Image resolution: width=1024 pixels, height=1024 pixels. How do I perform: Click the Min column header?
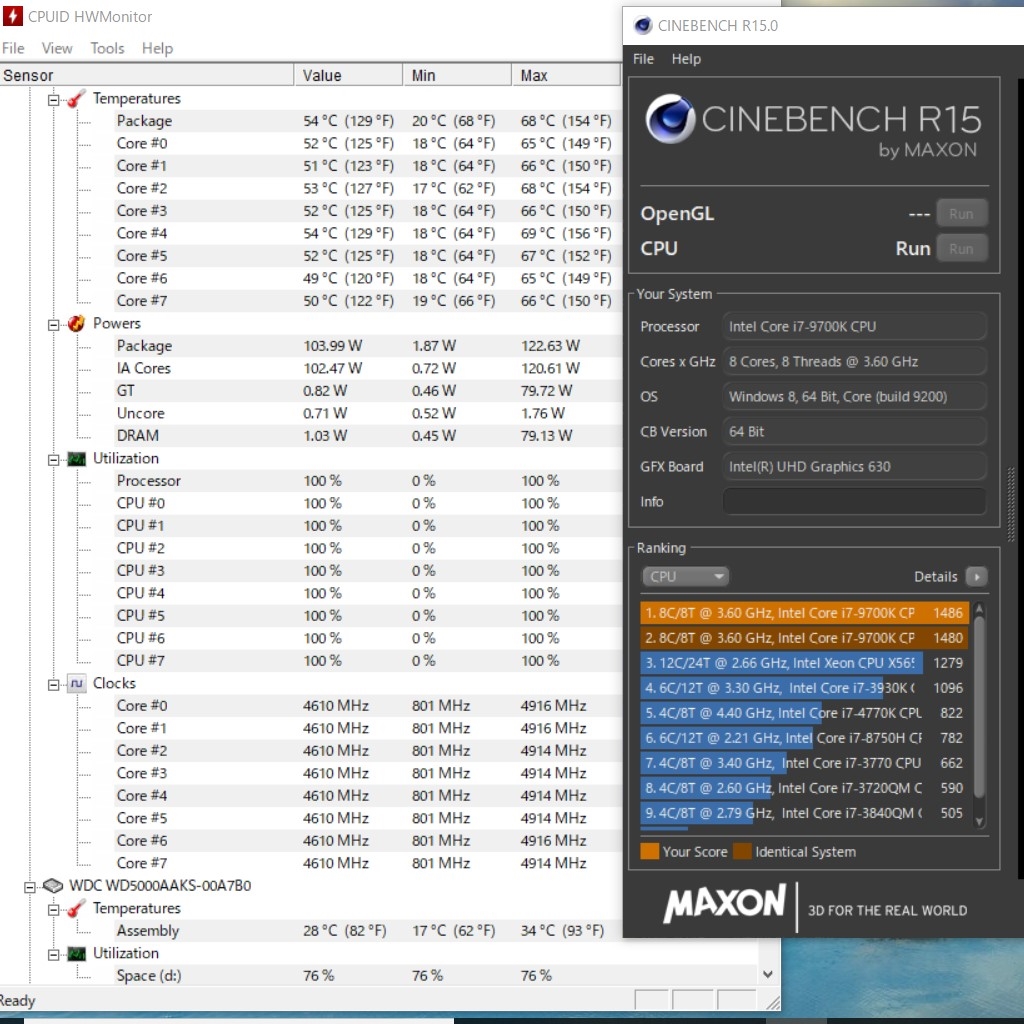coord(457,75)
